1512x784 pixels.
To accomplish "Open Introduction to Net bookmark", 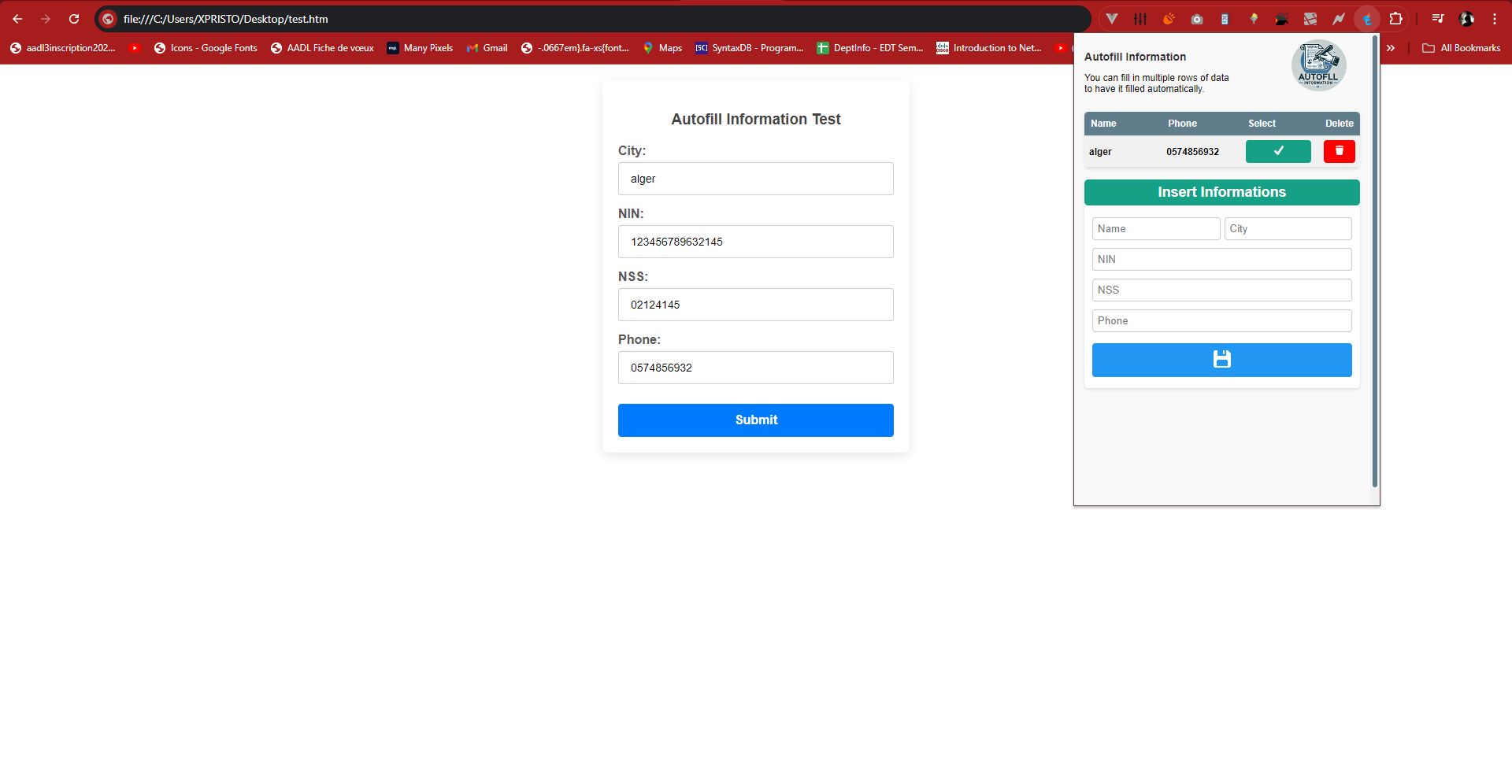I will click(989, 48).
